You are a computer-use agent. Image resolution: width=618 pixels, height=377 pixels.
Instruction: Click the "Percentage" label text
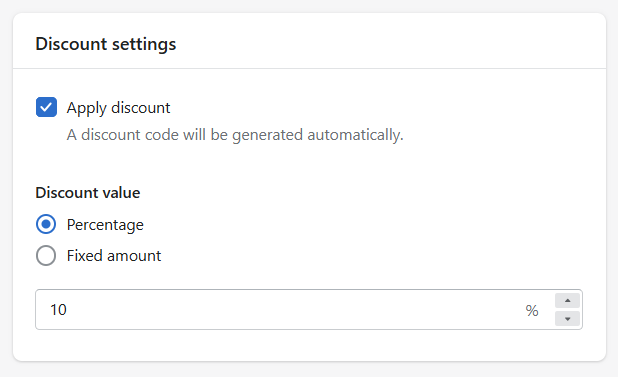tap(105, 225)
